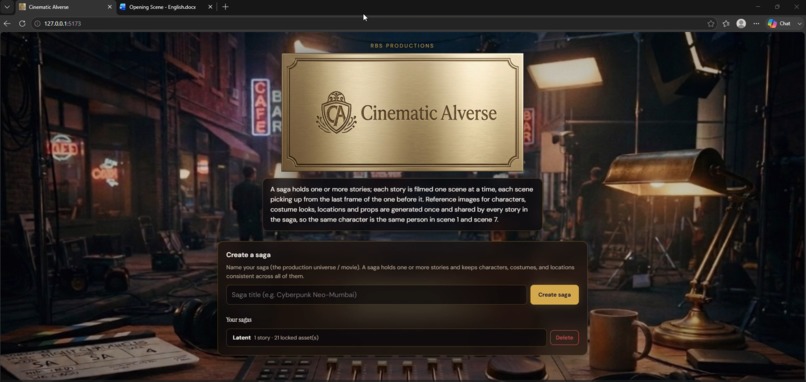Open the browser profile avatar
This screenshot has width=806, height=382.
point(741,24)
